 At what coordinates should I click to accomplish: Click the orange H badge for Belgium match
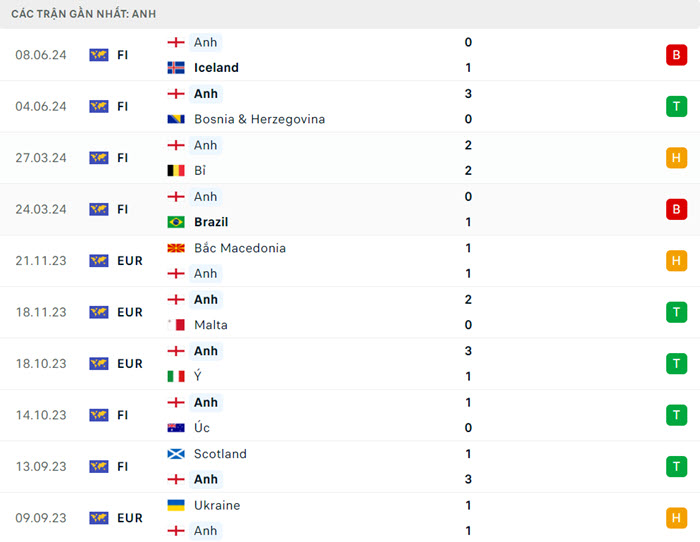[676, 158]
